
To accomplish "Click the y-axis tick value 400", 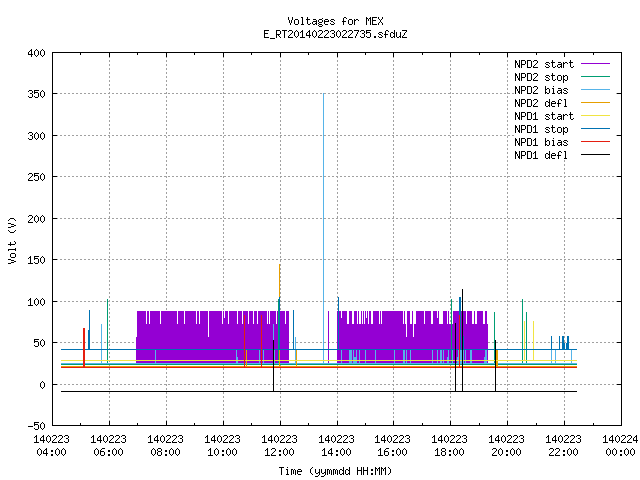I will [x=36, y=53].
